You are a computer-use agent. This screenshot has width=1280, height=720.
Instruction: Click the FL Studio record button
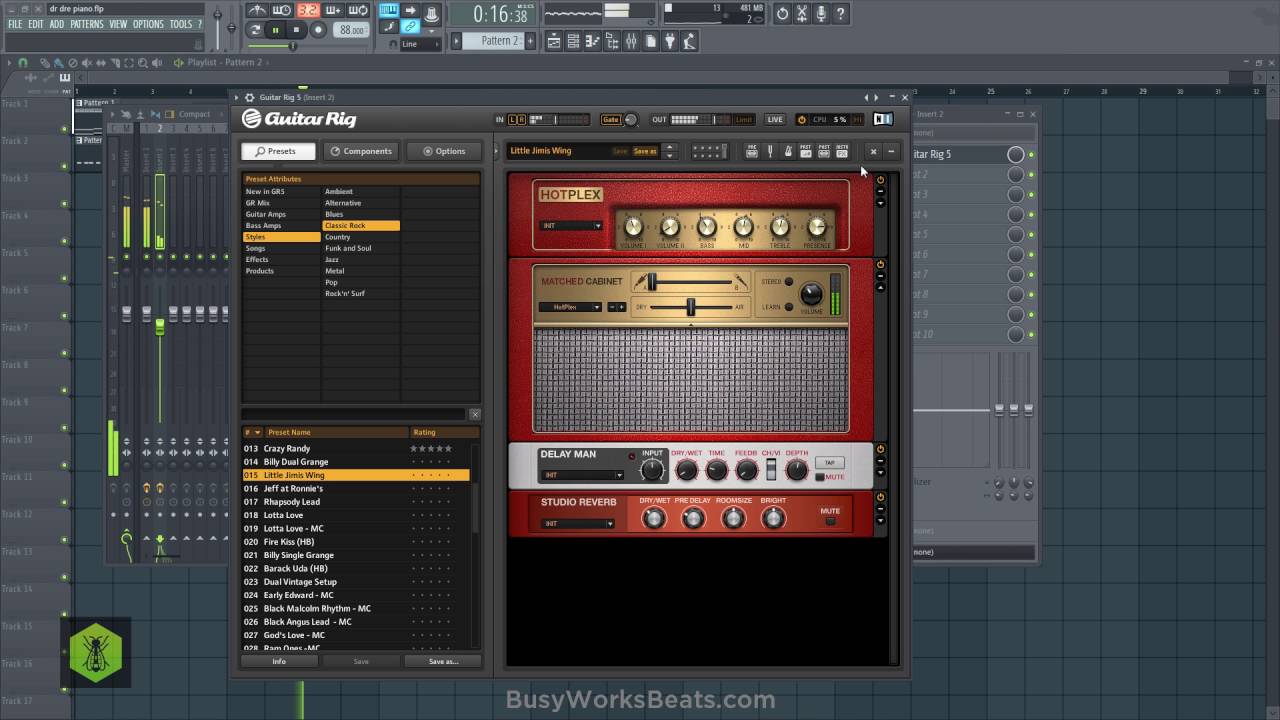point(318,30)
